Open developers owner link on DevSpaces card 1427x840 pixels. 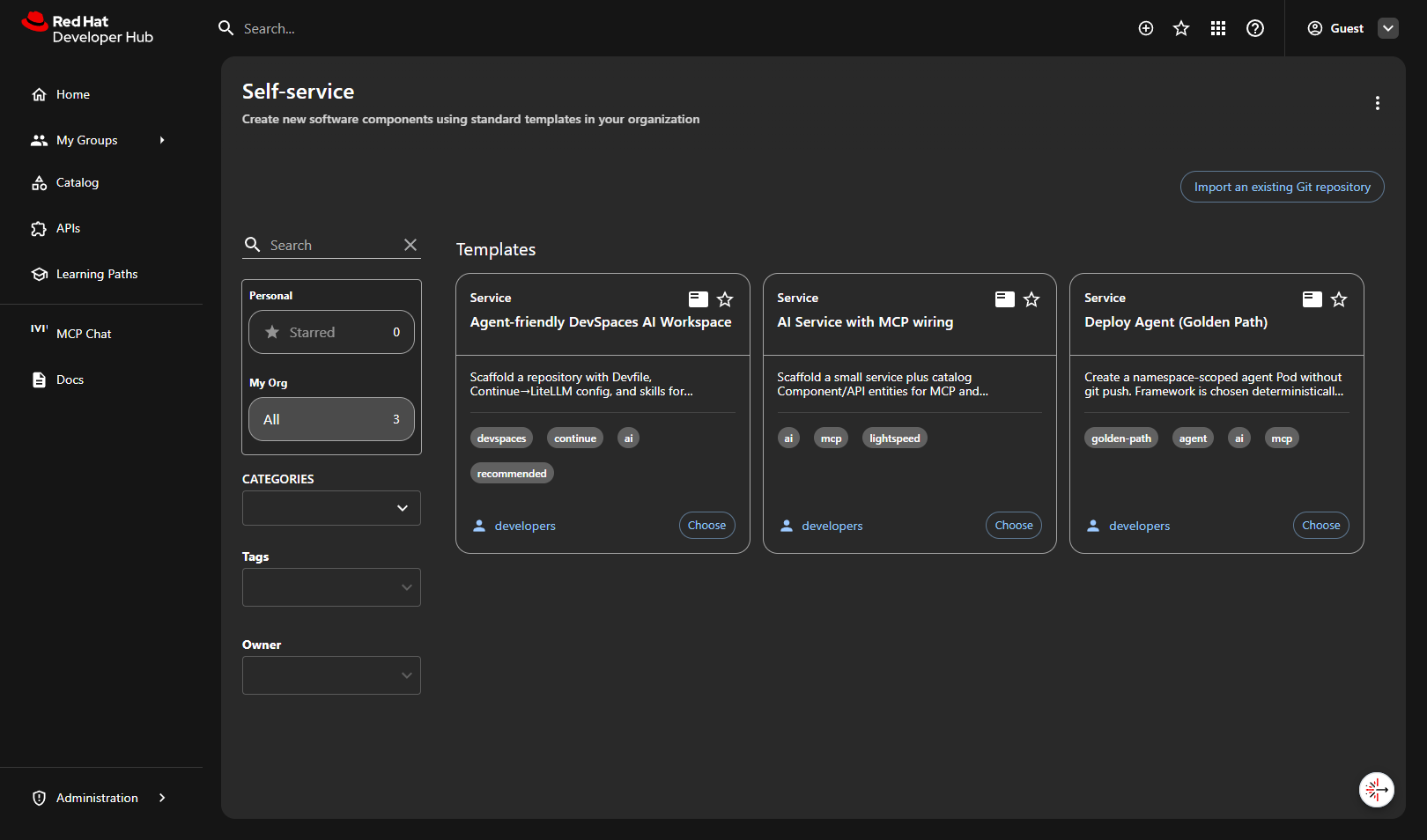(525, 526)
